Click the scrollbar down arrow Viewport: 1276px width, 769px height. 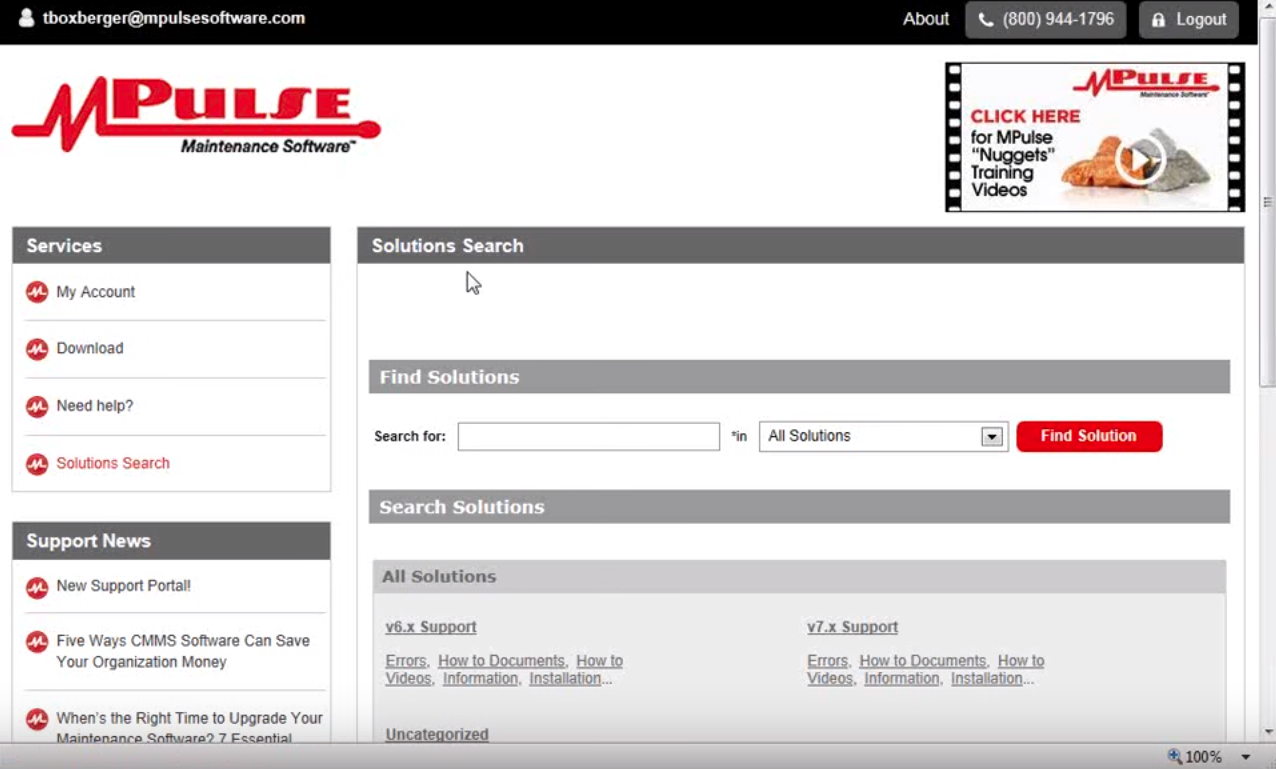click(x=1267, y=733)
